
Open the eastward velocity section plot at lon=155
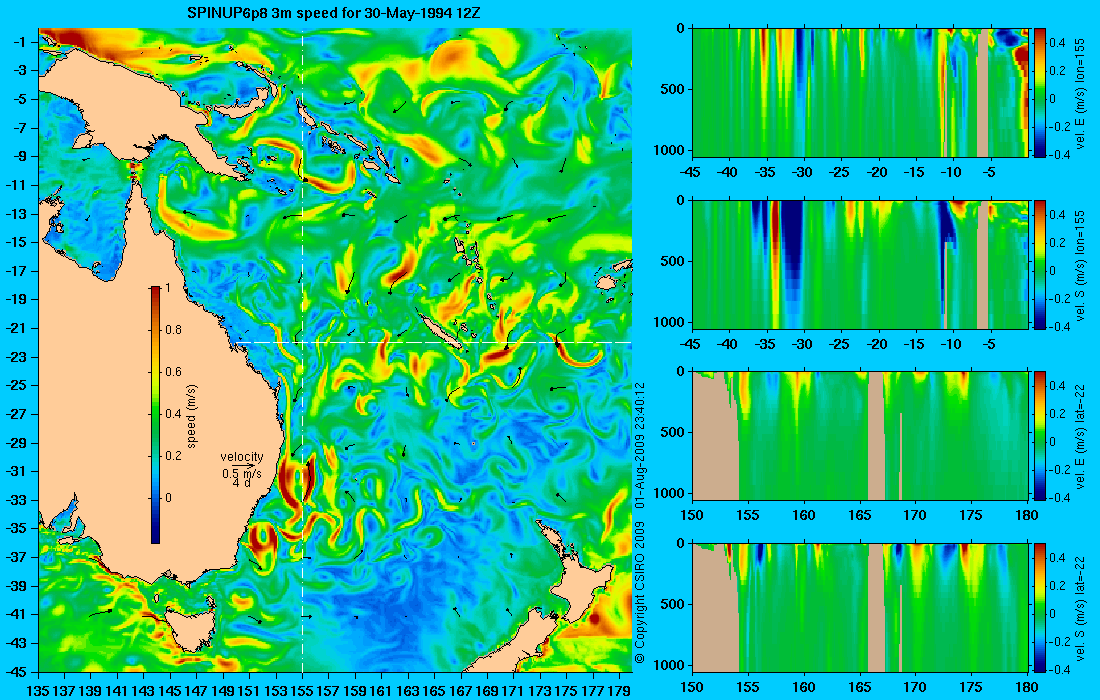click(x=860, y=93)
